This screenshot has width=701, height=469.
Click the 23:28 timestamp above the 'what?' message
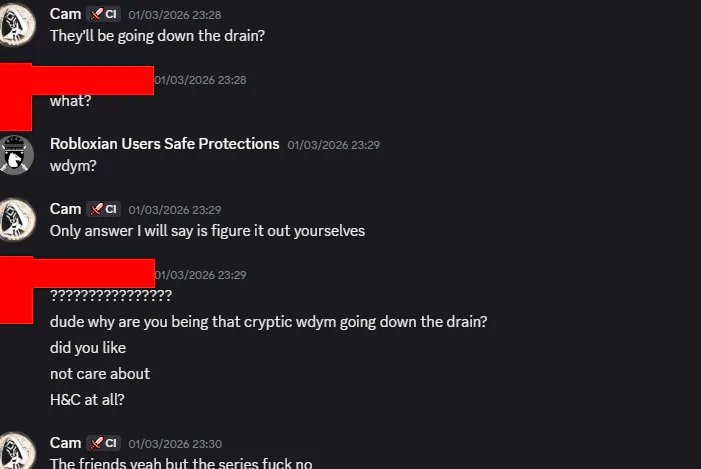(200, 80)
